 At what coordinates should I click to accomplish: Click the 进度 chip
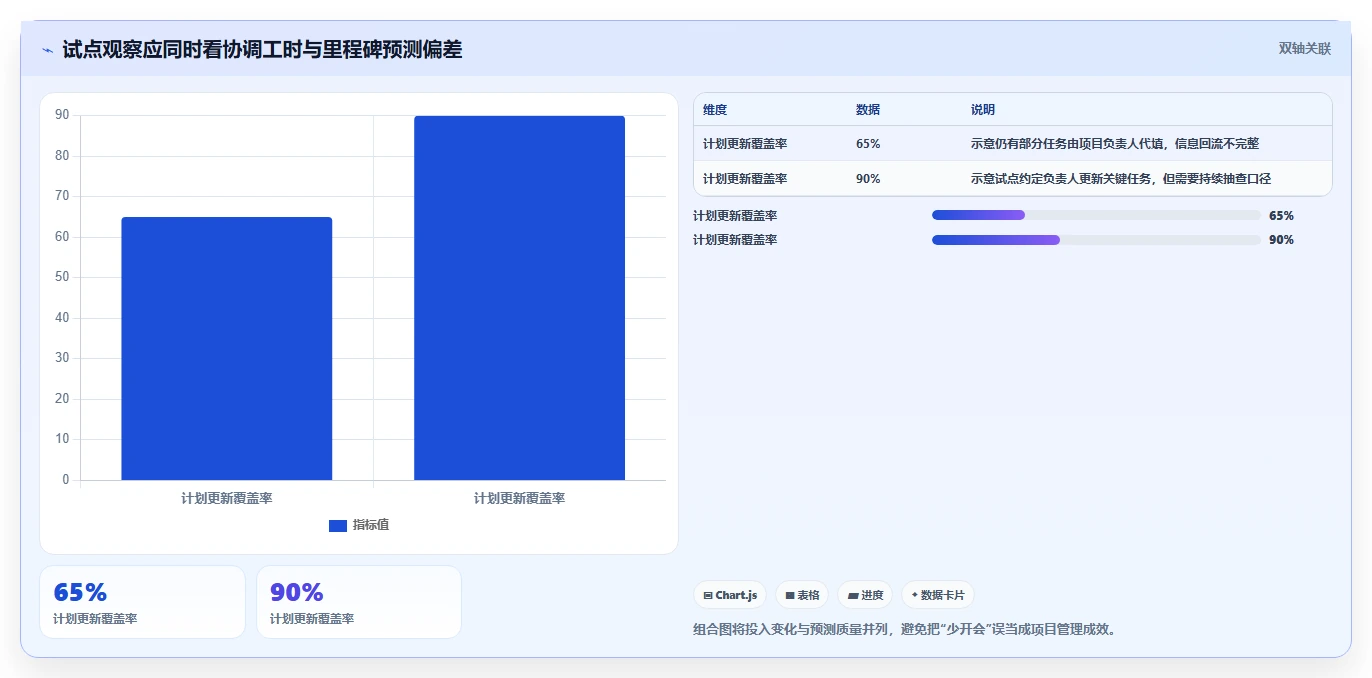[x=865, y=595]
